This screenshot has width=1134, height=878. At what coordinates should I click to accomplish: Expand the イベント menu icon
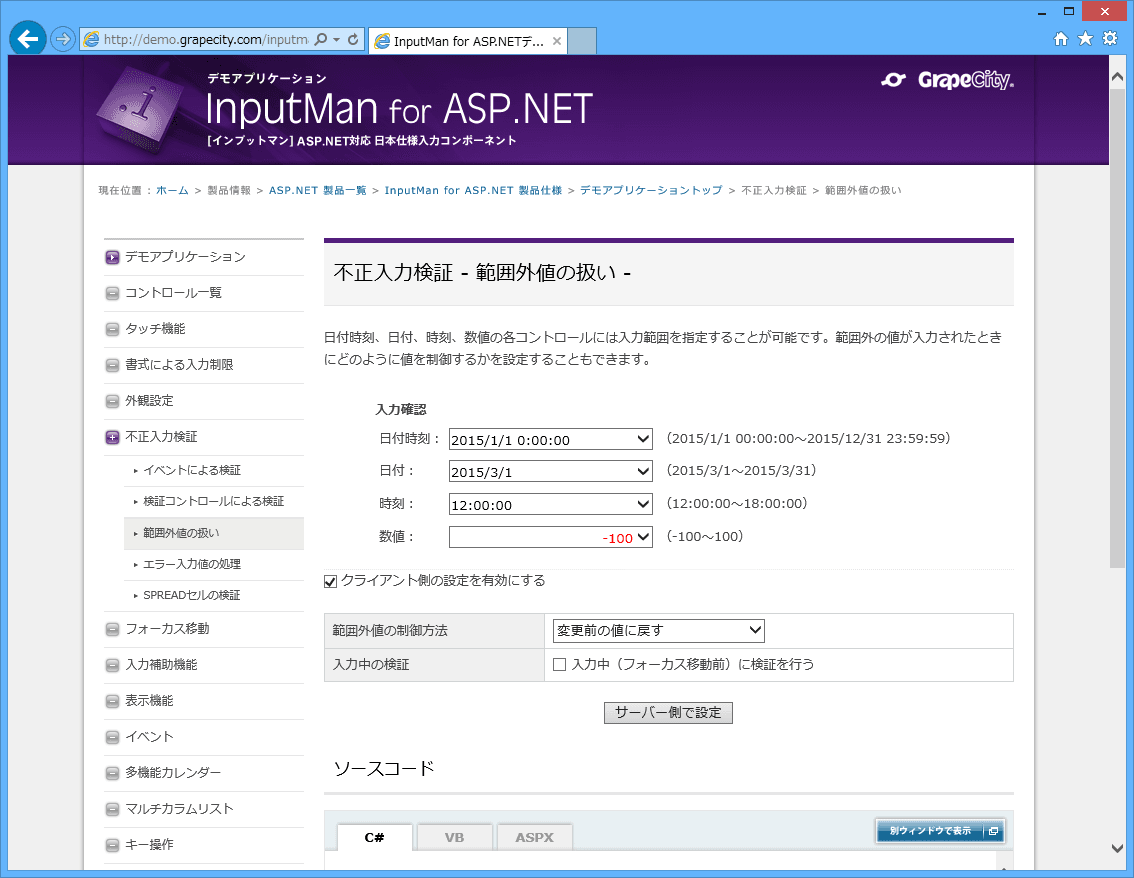[x=112, y=737]
